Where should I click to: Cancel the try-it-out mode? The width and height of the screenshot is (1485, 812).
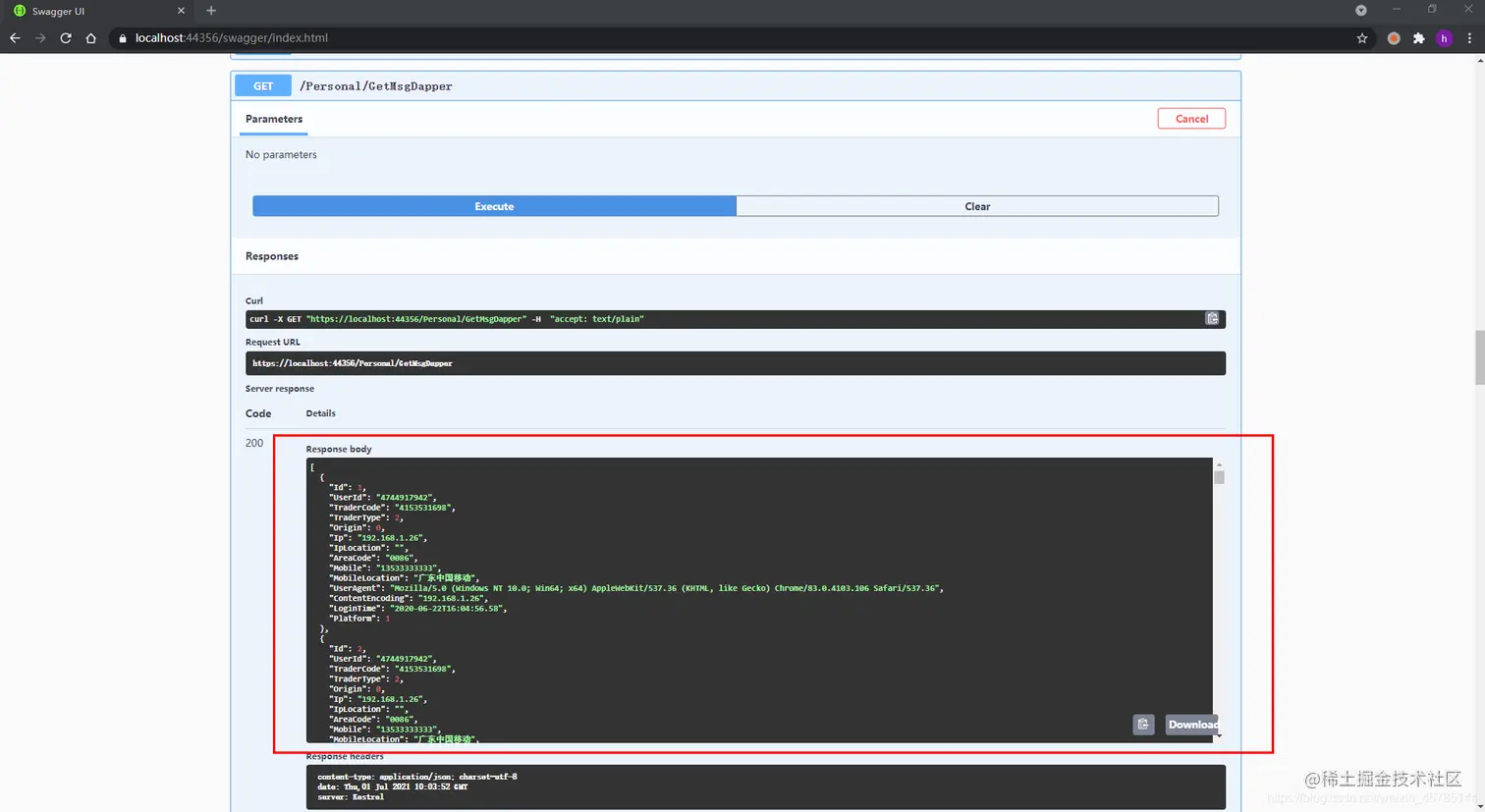pyautogui.click(x=1191, y=119)
